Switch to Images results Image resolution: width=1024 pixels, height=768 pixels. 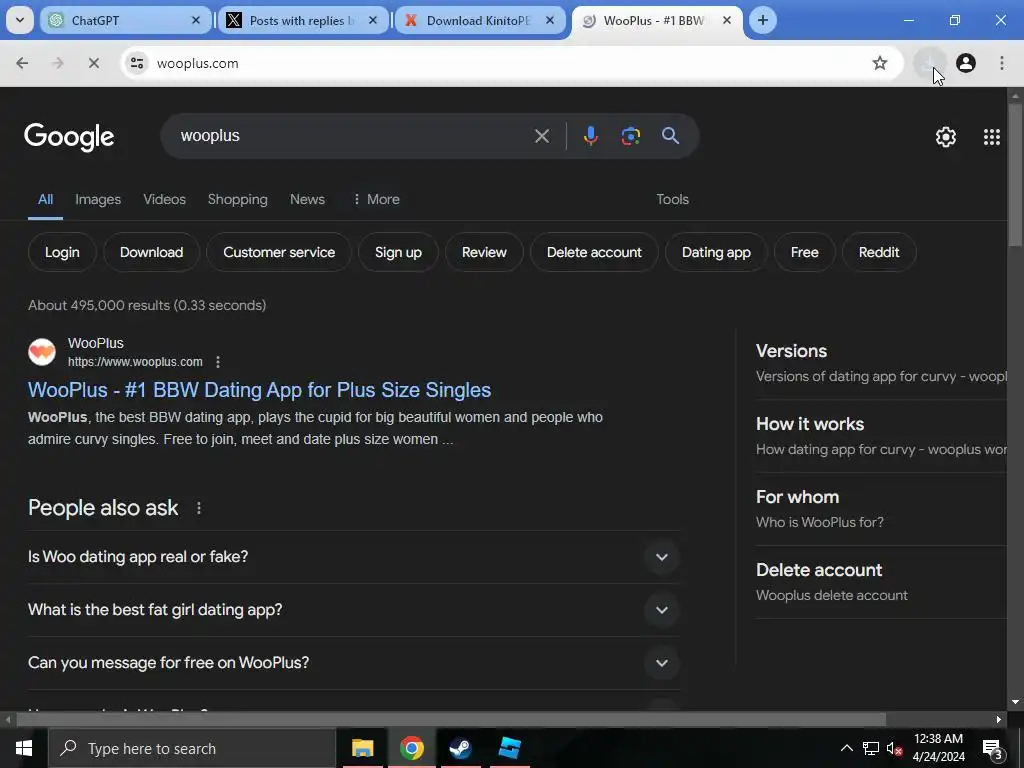point(98,200)
